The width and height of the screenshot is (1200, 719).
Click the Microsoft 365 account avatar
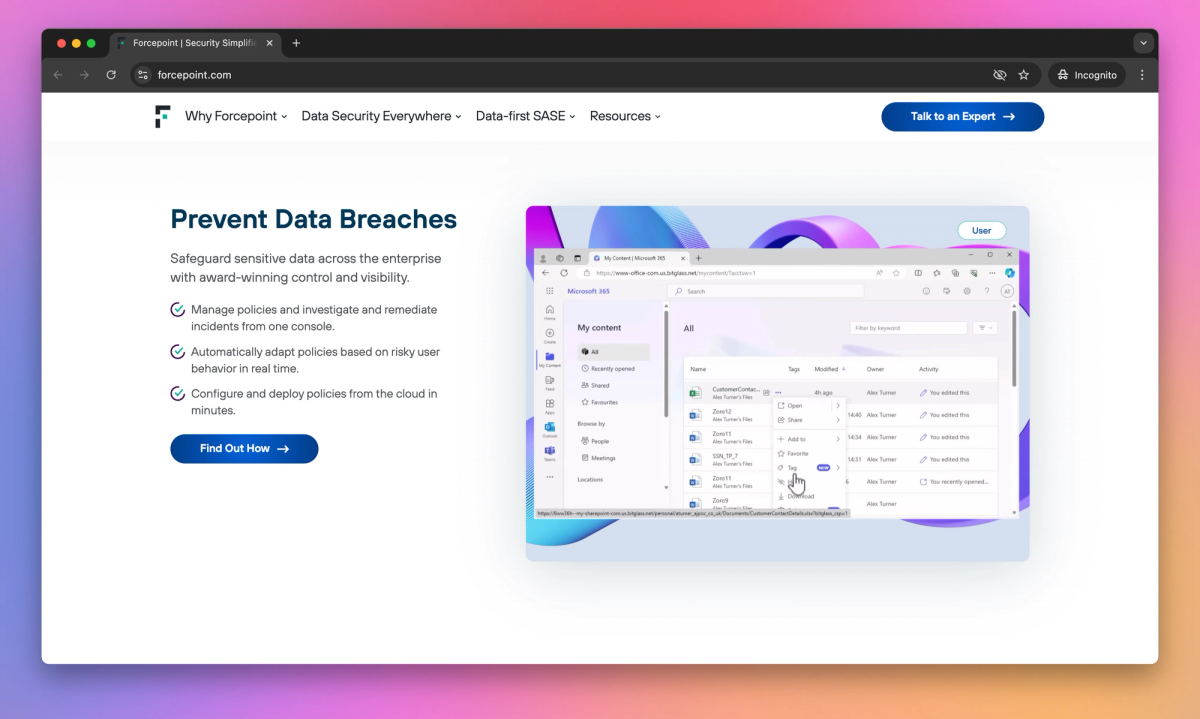(1007, 291)
